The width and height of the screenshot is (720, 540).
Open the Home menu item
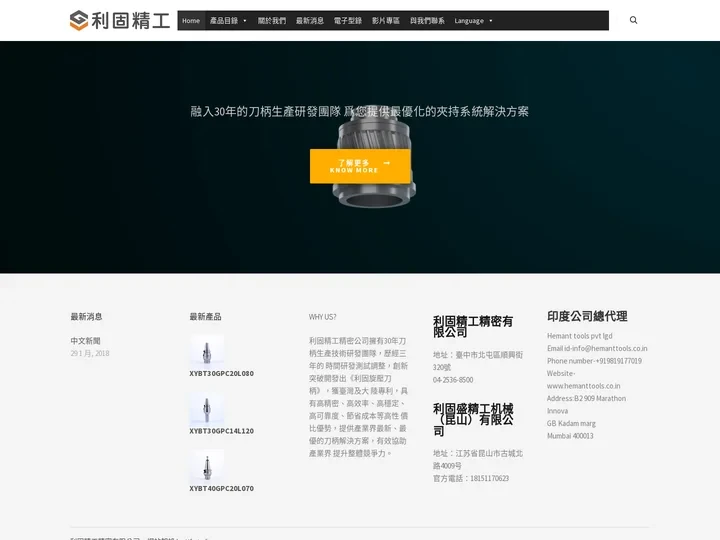tap(191, 21)
